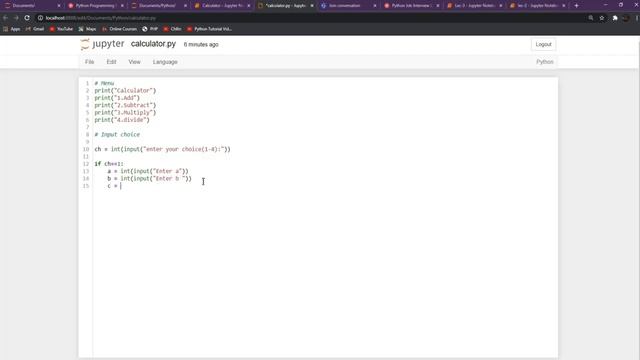Click the address bar URL
The height and width of the screenshot is (360, 640).
[x=100, y=18]
